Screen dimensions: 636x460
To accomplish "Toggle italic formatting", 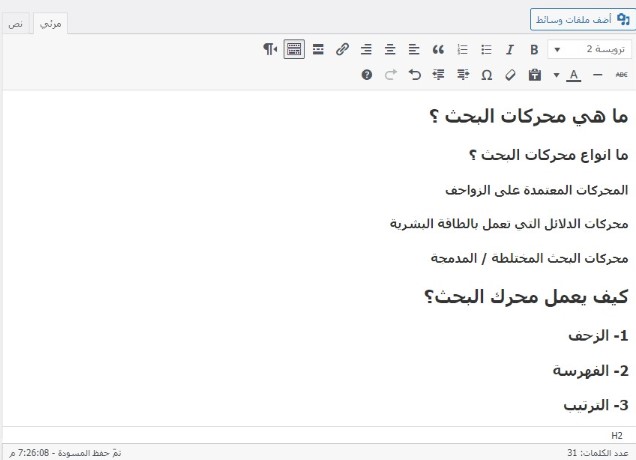I will (510, 49).
